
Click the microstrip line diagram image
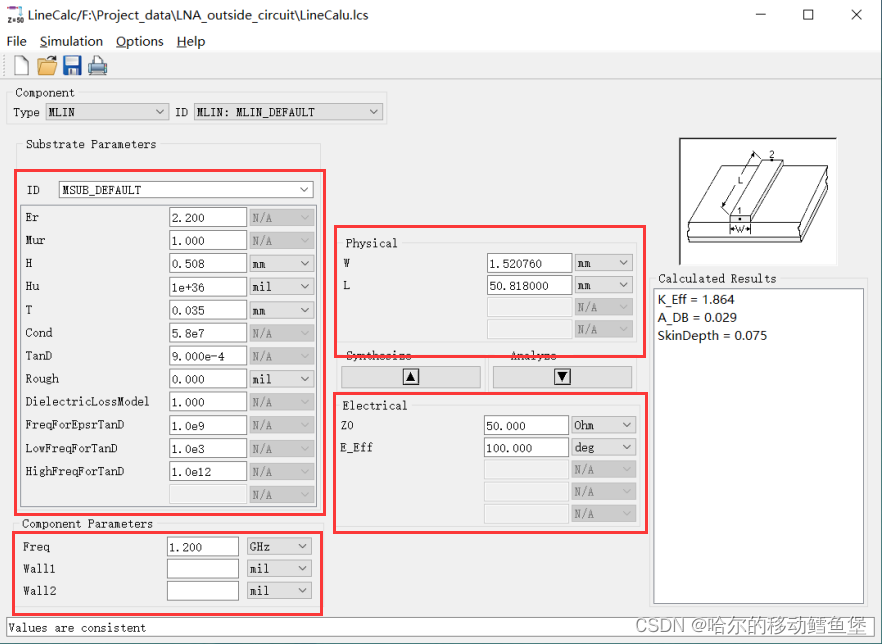758,201
